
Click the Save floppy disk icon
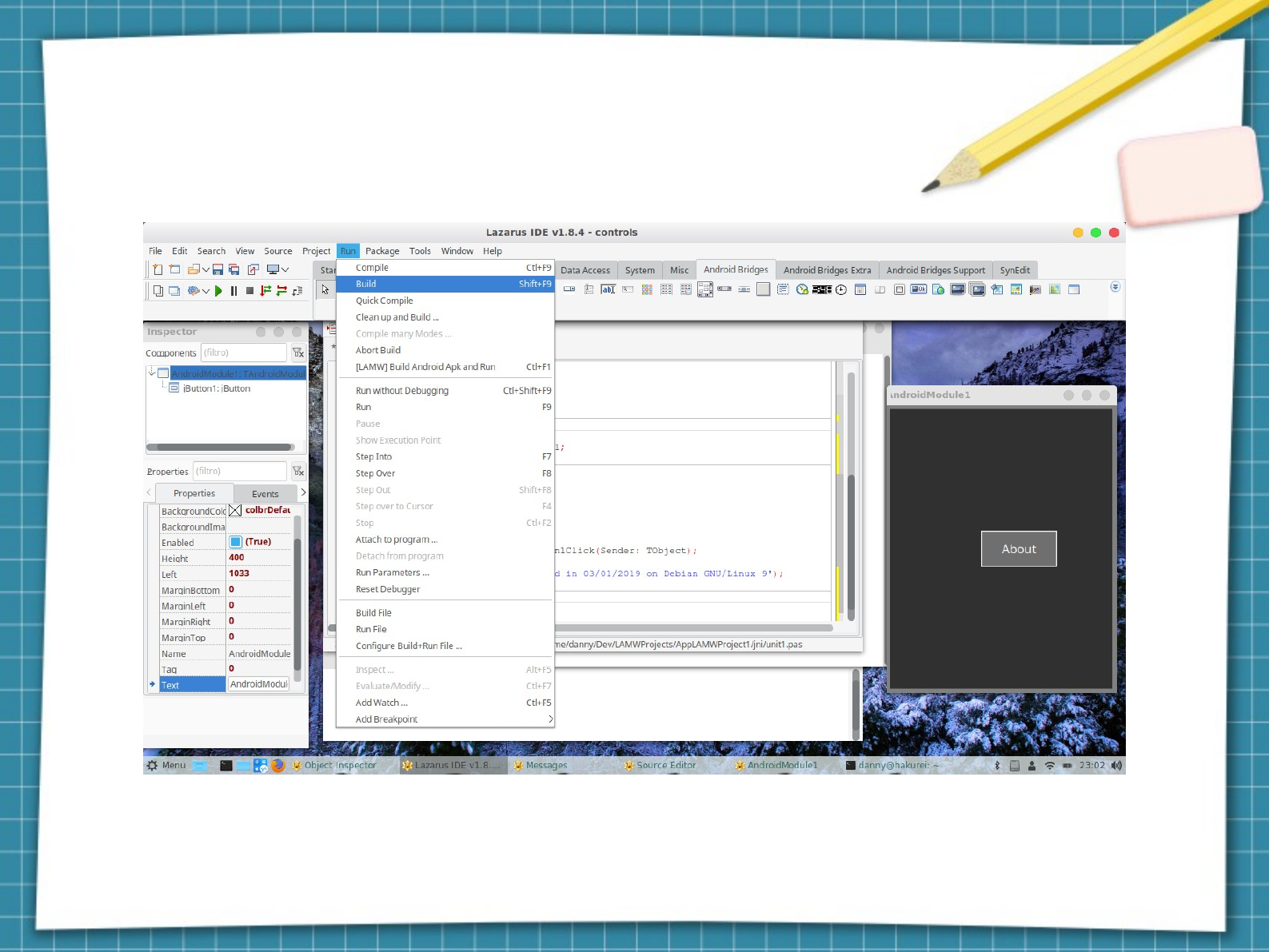217,270
